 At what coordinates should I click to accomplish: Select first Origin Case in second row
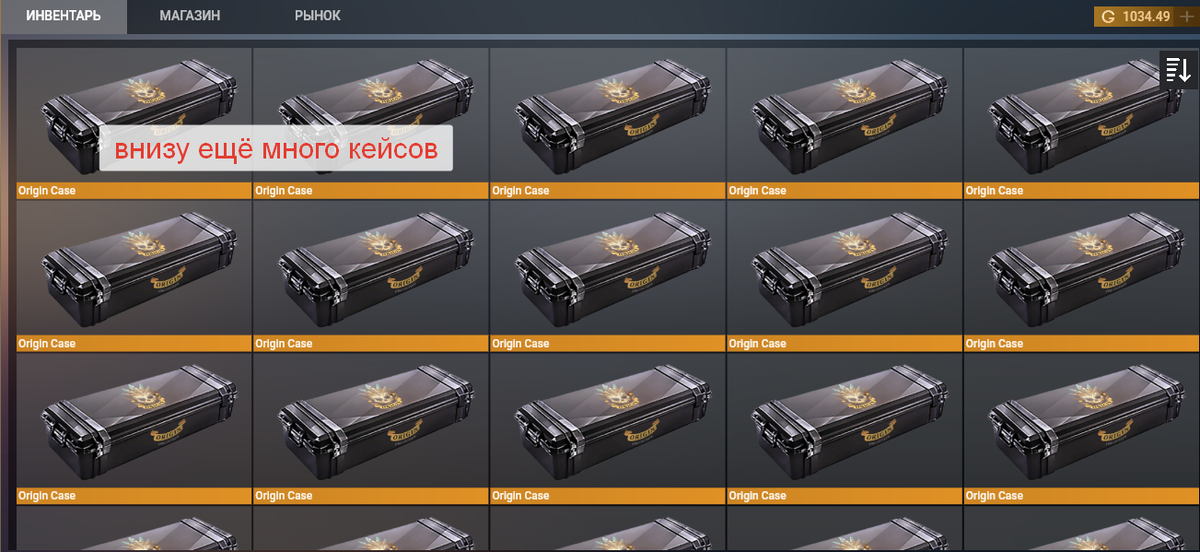tap(134, 276)
